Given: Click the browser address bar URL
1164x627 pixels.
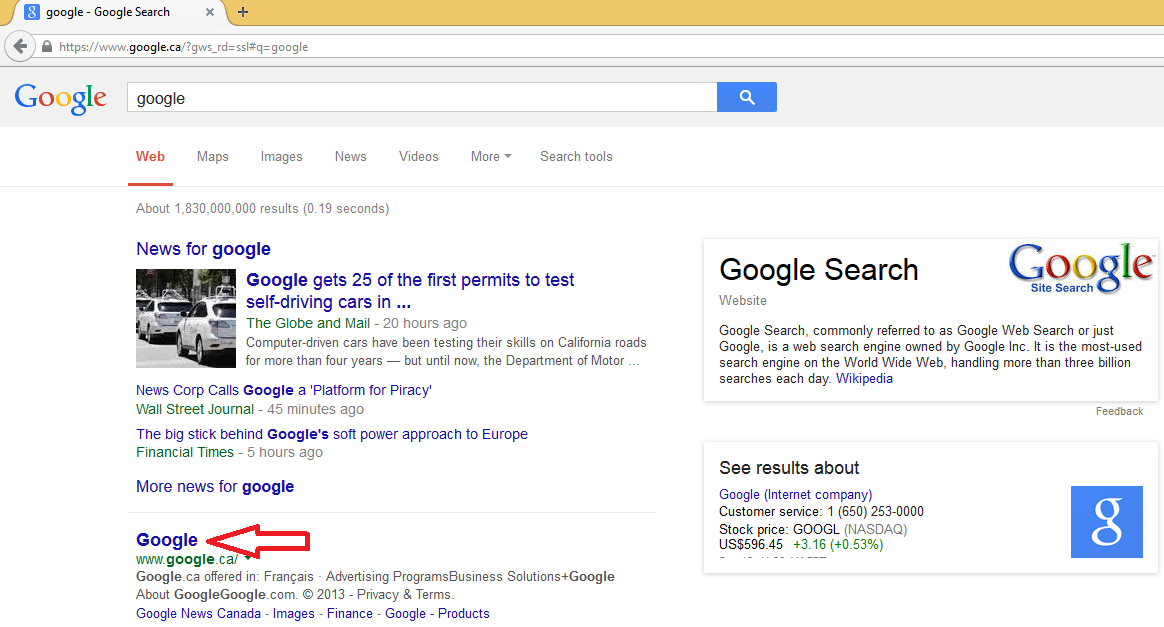Looking at the screenshot, I should coord(183,47).
